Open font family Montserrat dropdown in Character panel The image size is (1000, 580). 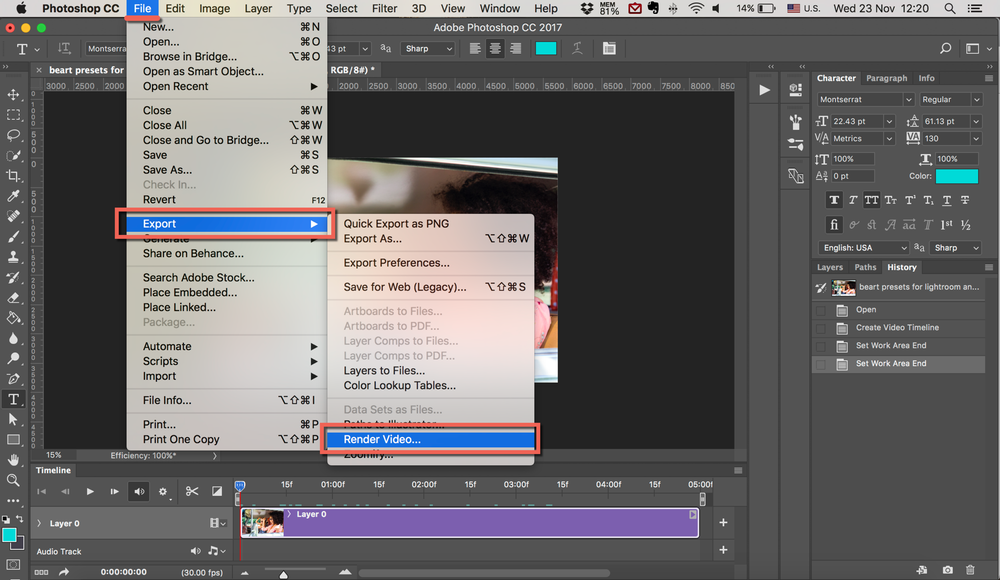[x=908, y=100]
